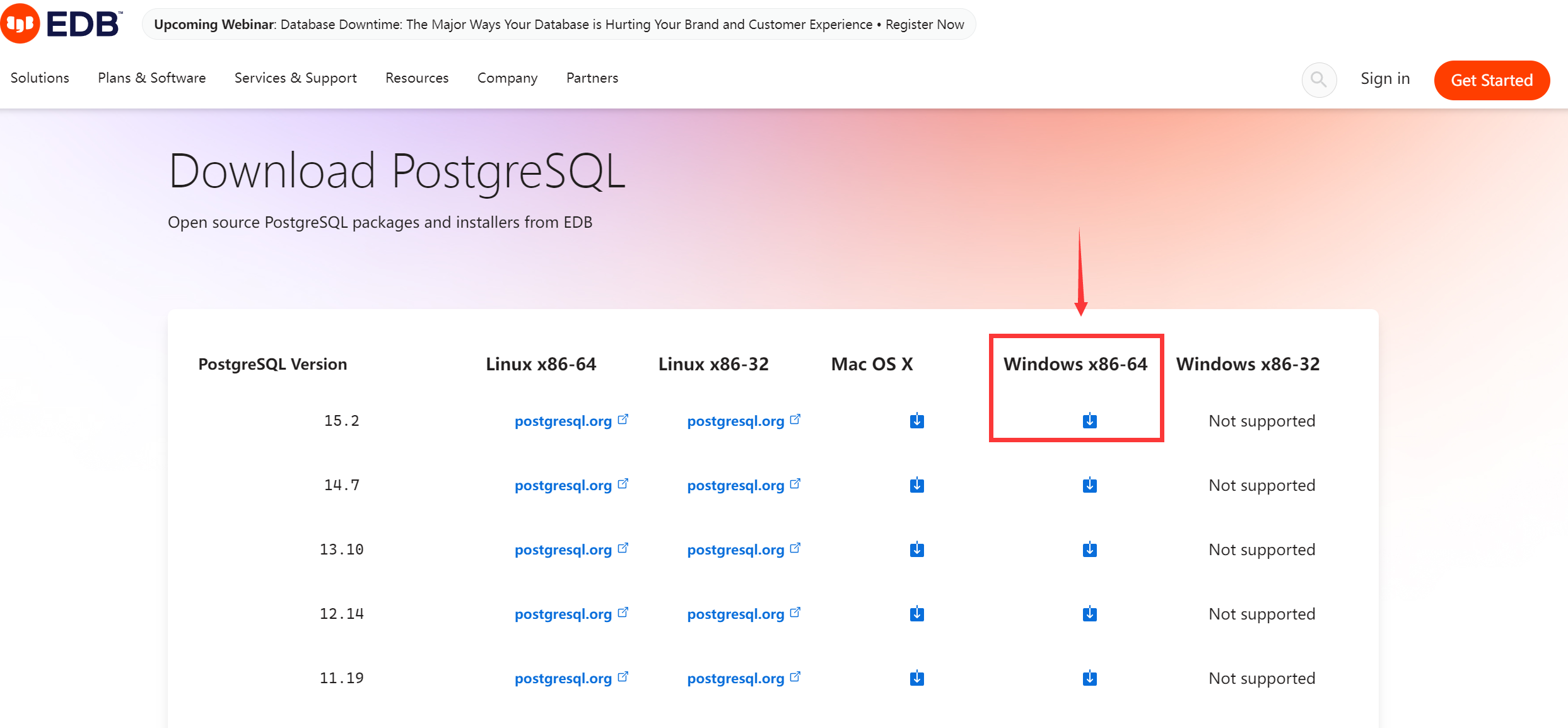Click the Windows x86-32 column header
Image resolution: width=1568 pixels, height=728 pixels.
[x=1248, y=364]
